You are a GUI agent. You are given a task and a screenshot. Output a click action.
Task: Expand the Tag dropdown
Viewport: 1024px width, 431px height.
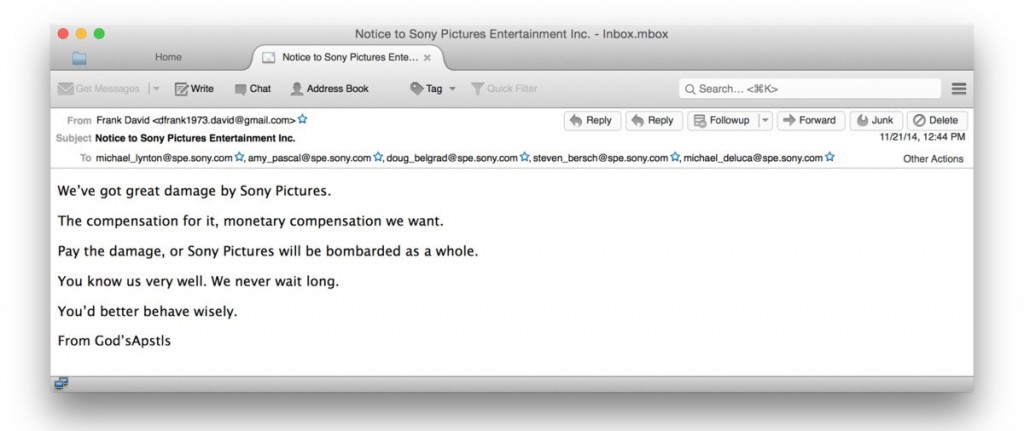(433, 89)
